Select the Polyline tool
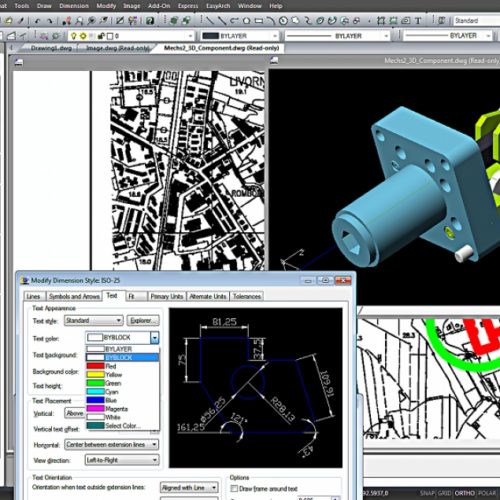 point(234,21)
